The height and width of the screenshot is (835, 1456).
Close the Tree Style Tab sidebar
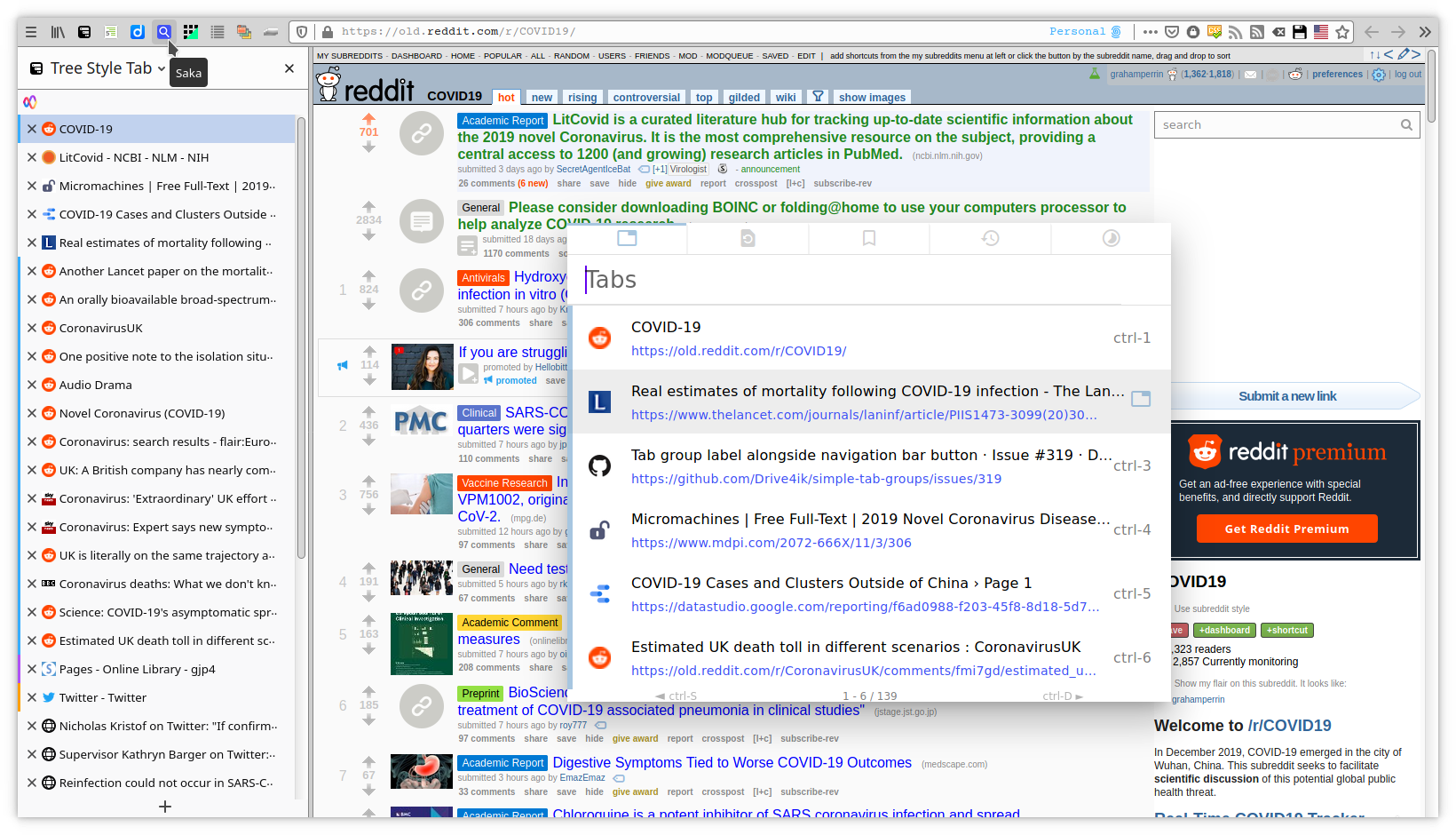tap(289, 68)
